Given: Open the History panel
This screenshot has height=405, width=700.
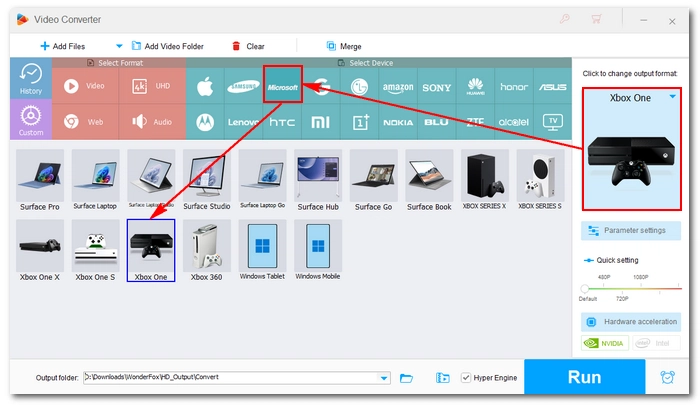Looking at the screenshot, I should tap(31, 78).
